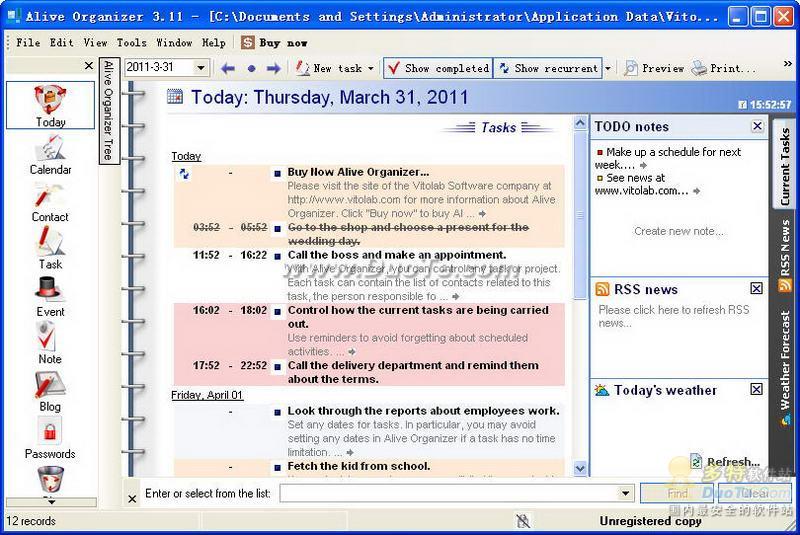Image resolution: width=800 pixels, height=535 pixels.
Task: Click the crossed-out bell status bar icon
Action: point(523,521)
